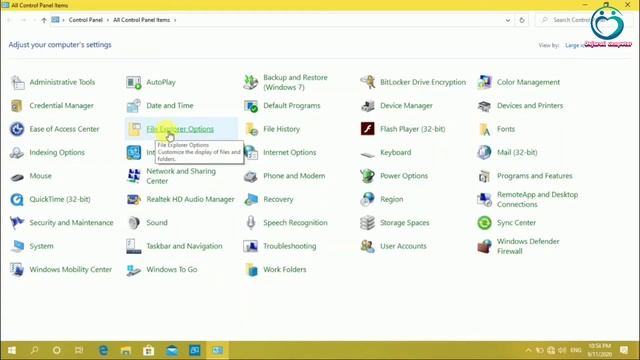Screen dimensions: 640x360
Task: Open the System link
Action: 41,246
